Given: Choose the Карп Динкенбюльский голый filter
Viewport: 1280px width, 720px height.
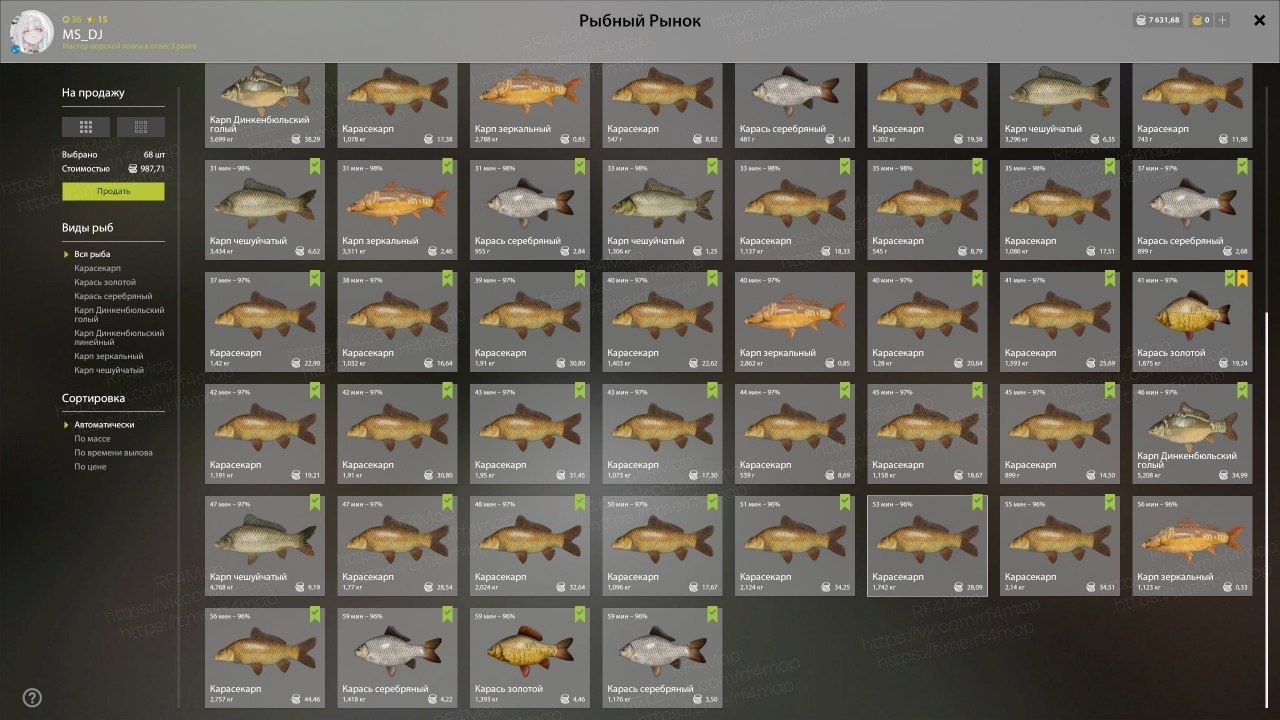Looking at the screenshot, I should tap(119, 315).
